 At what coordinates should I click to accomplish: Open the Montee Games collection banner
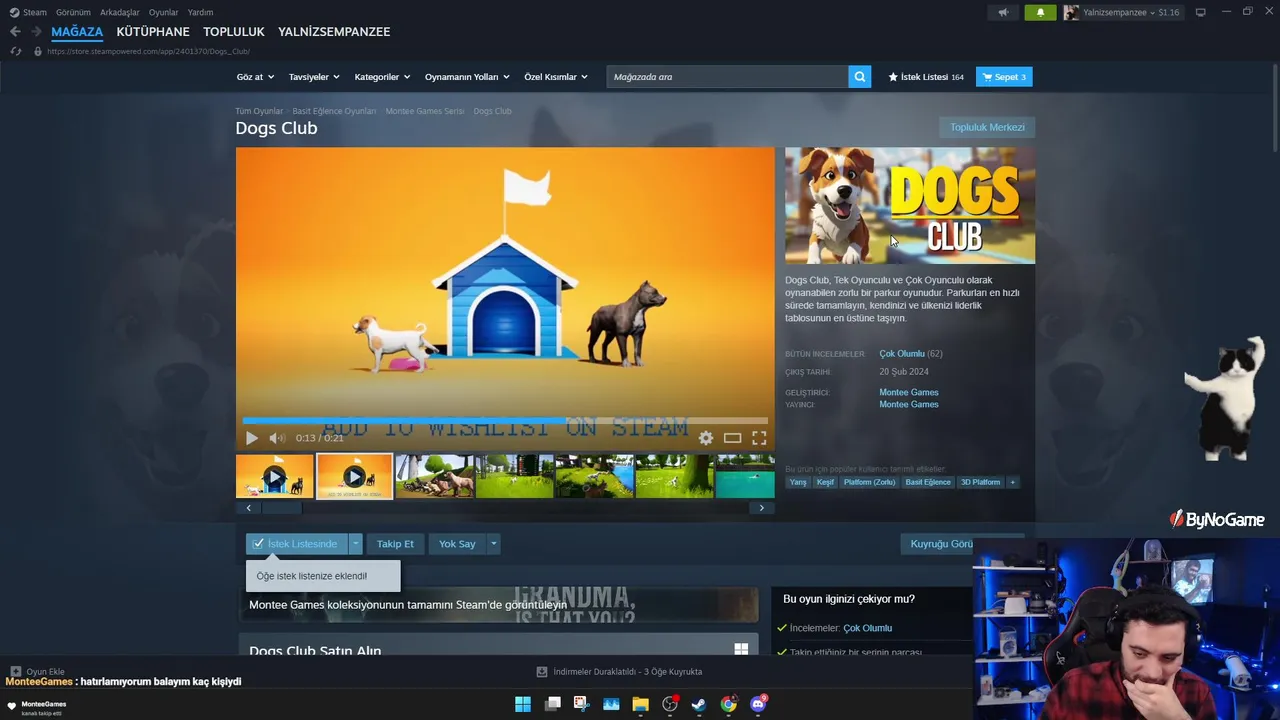tap(498, 604)
